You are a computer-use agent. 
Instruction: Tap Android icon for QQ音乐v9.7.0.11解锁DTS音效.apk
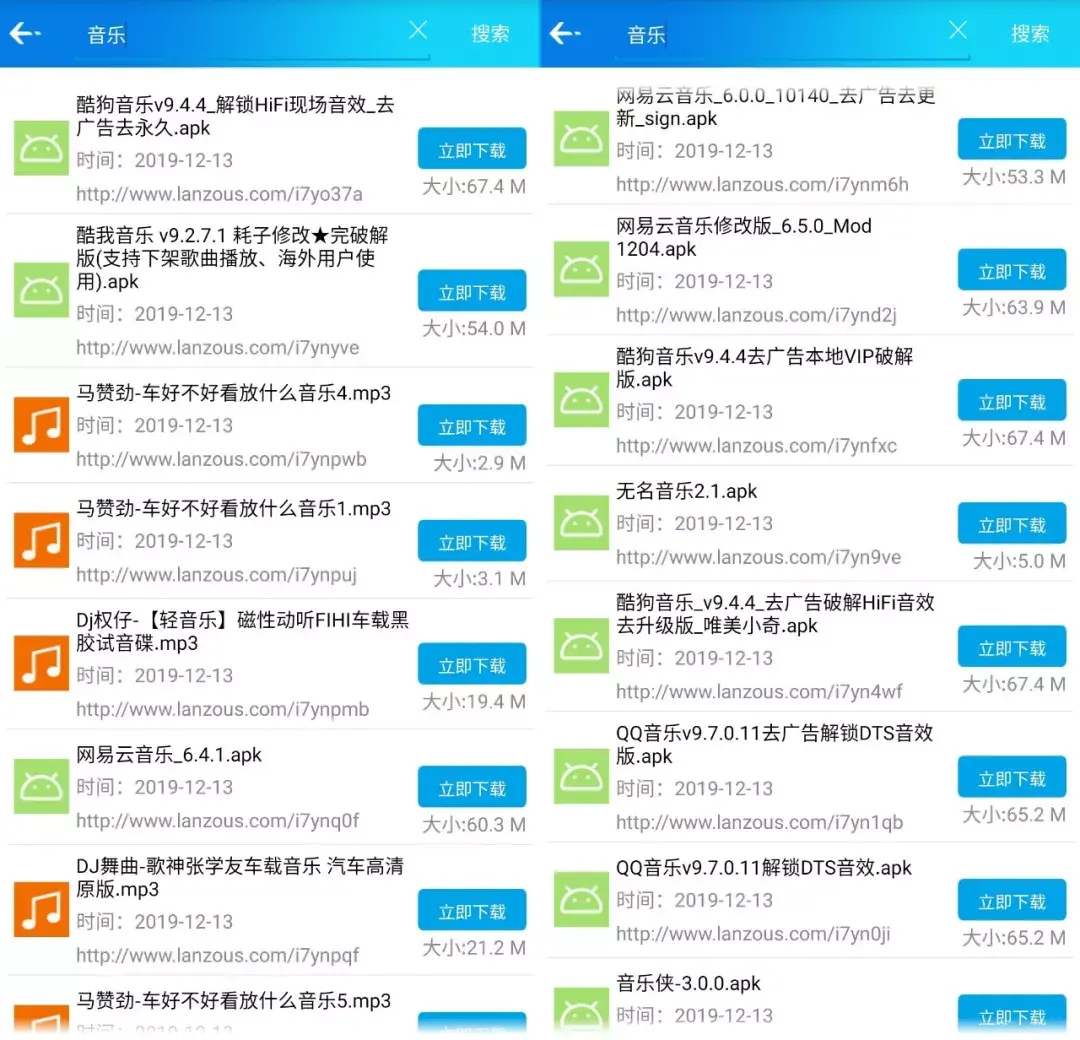coord(581,899)
